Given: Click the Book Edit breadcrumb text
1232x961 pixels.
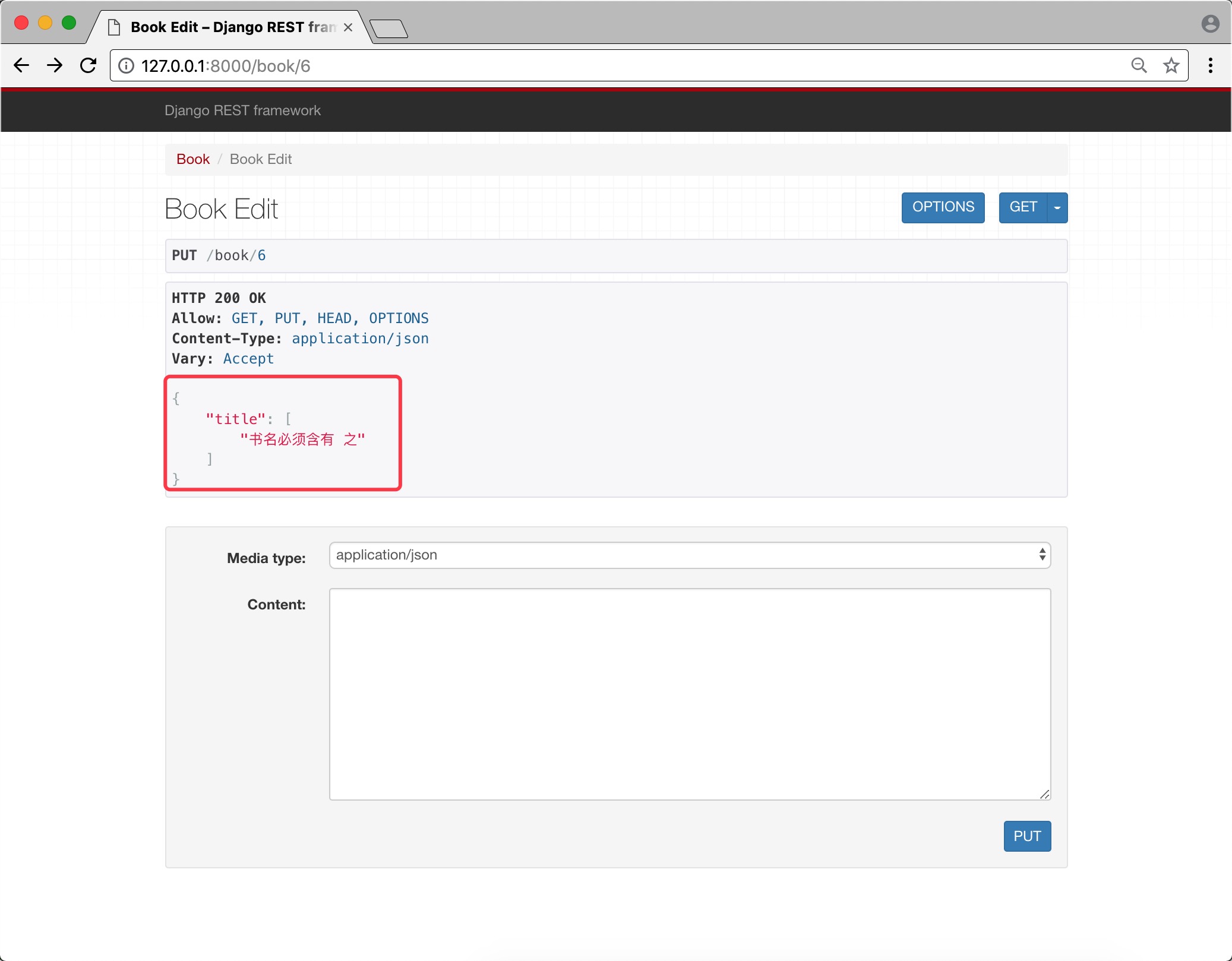Looking at the screenshot, I should coord(261,159).
